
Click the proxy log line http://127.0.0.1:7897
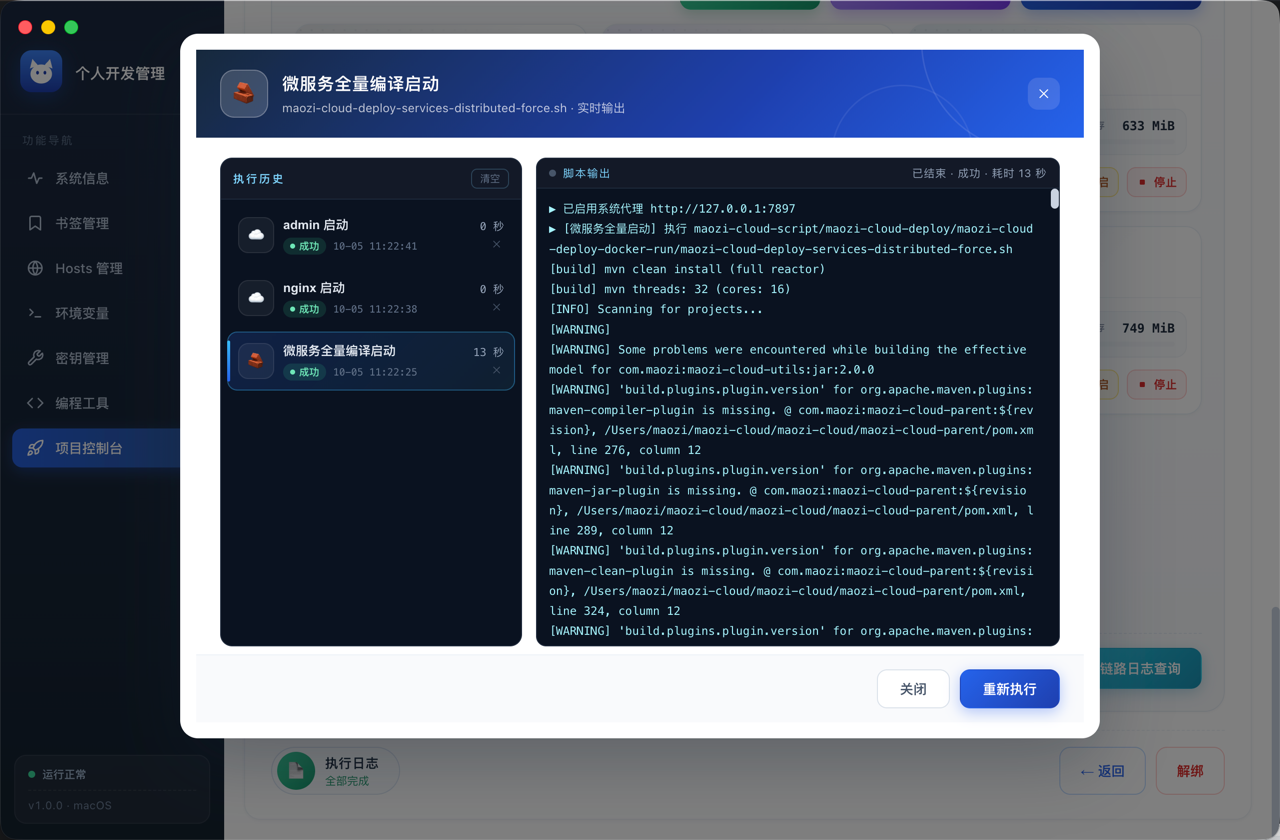tap(672, 209)
